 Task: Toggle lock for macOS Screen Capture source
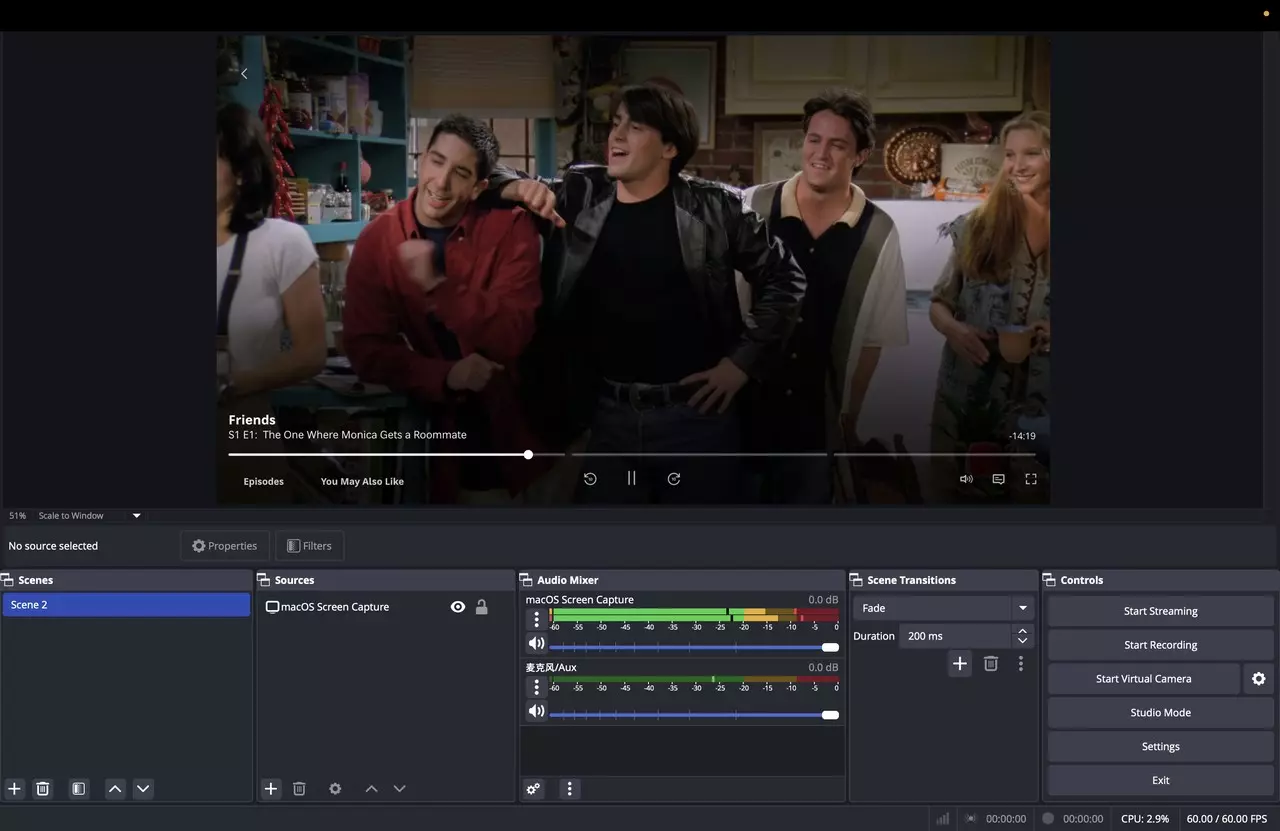click(482, 607)
